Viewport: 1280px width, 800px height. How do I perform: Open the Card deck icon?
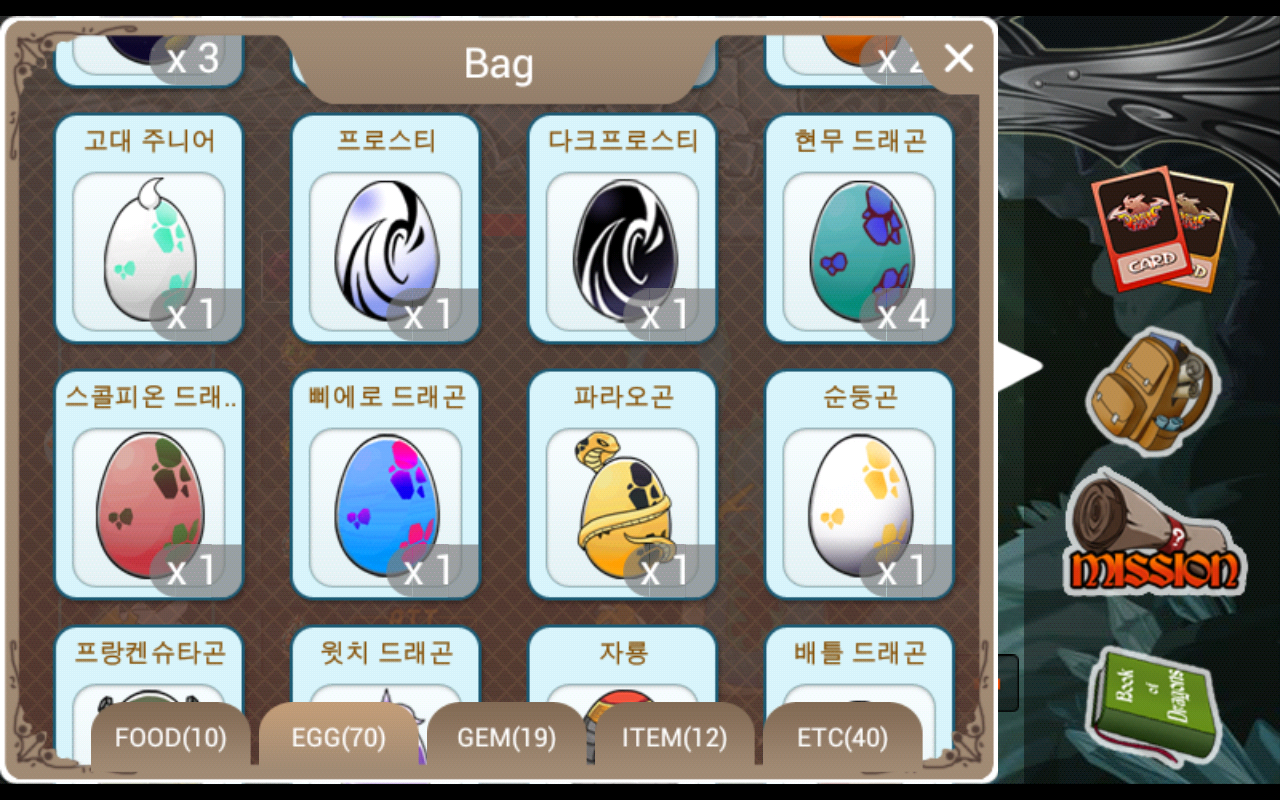pos(1160,228)
